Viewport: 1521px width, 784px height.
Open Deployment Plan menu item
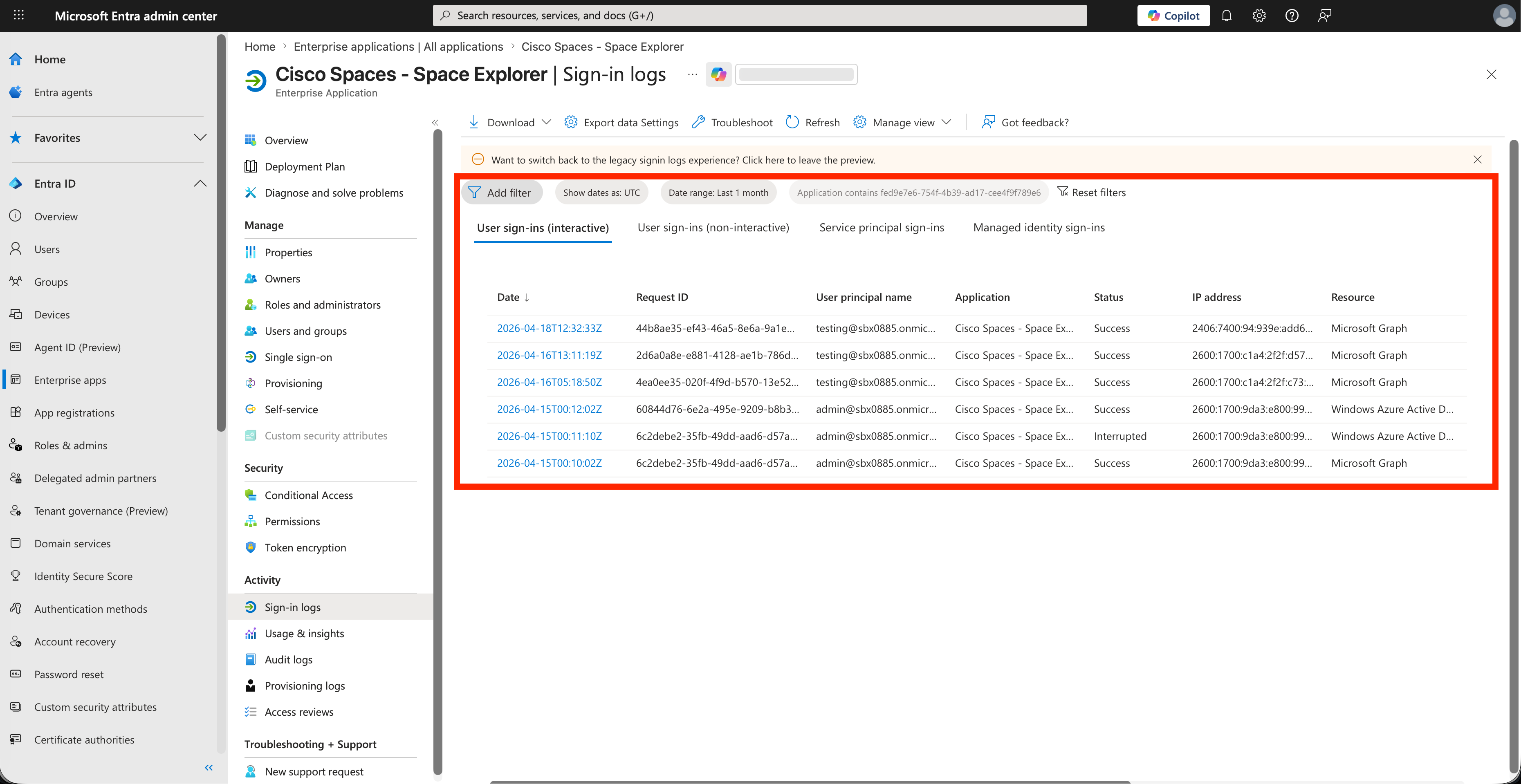(x=304, y=166)
